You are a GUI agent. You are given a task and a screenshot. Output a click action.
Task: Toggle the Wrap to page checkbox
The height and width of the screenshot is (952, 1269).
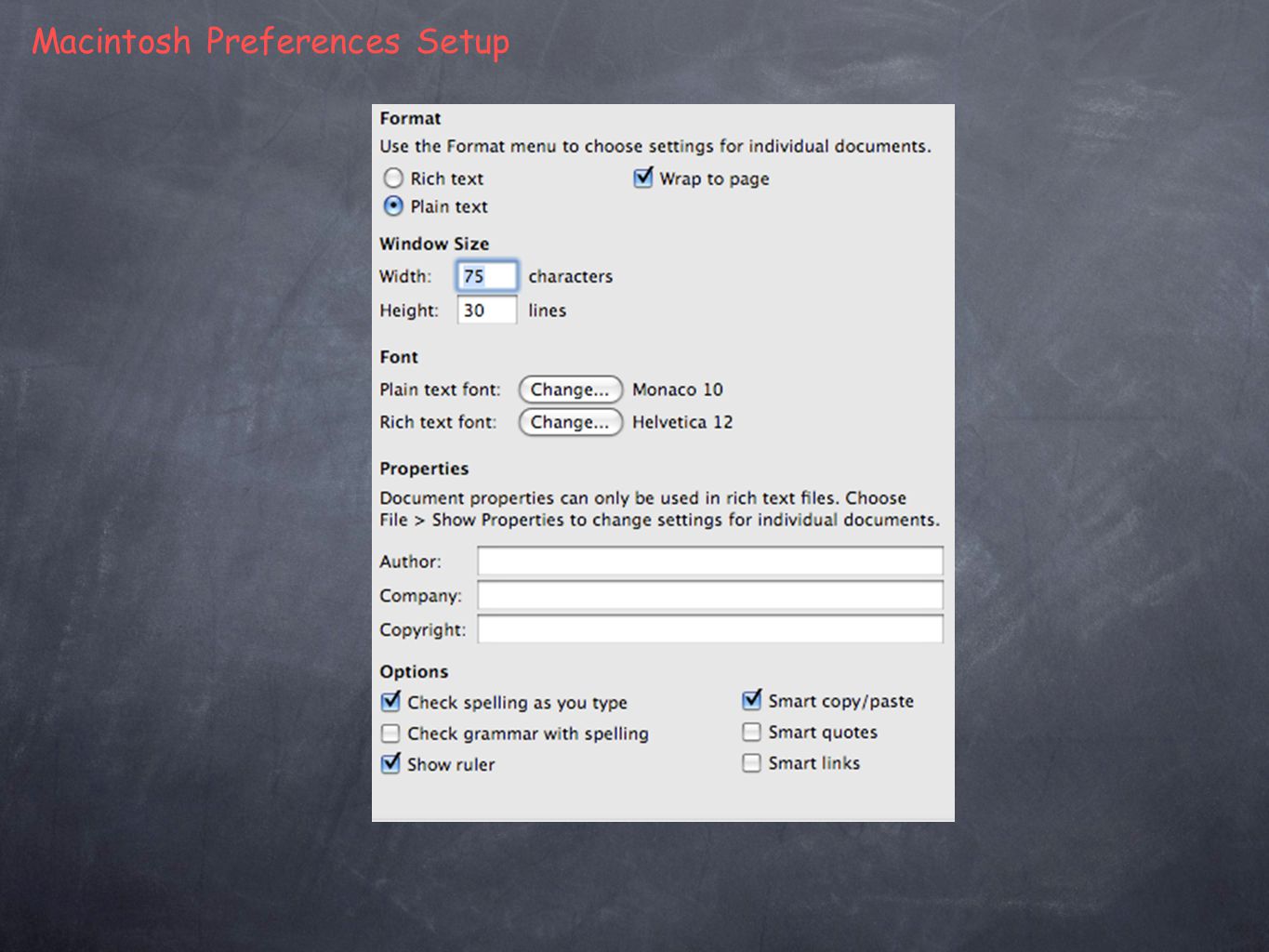coord(643,178)
